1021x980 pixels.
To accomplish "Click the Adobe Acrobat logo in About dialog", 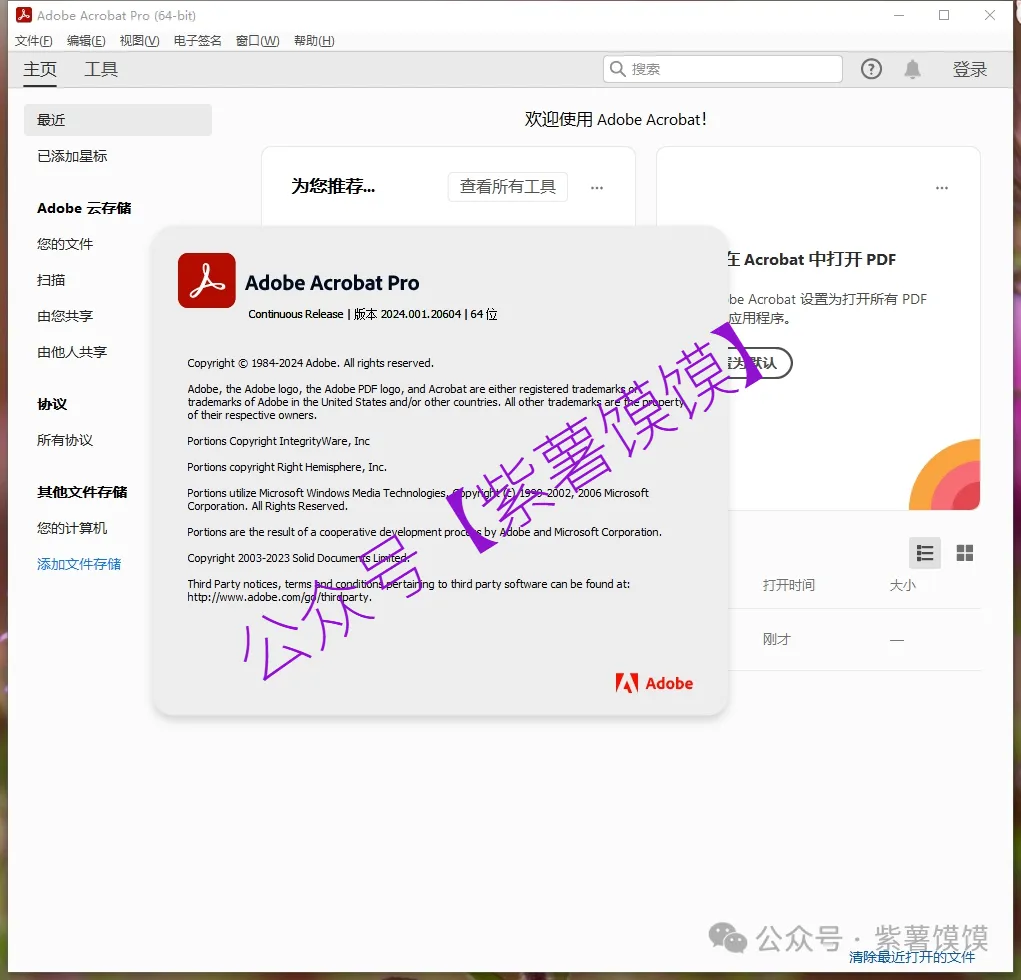I will 206,280.
